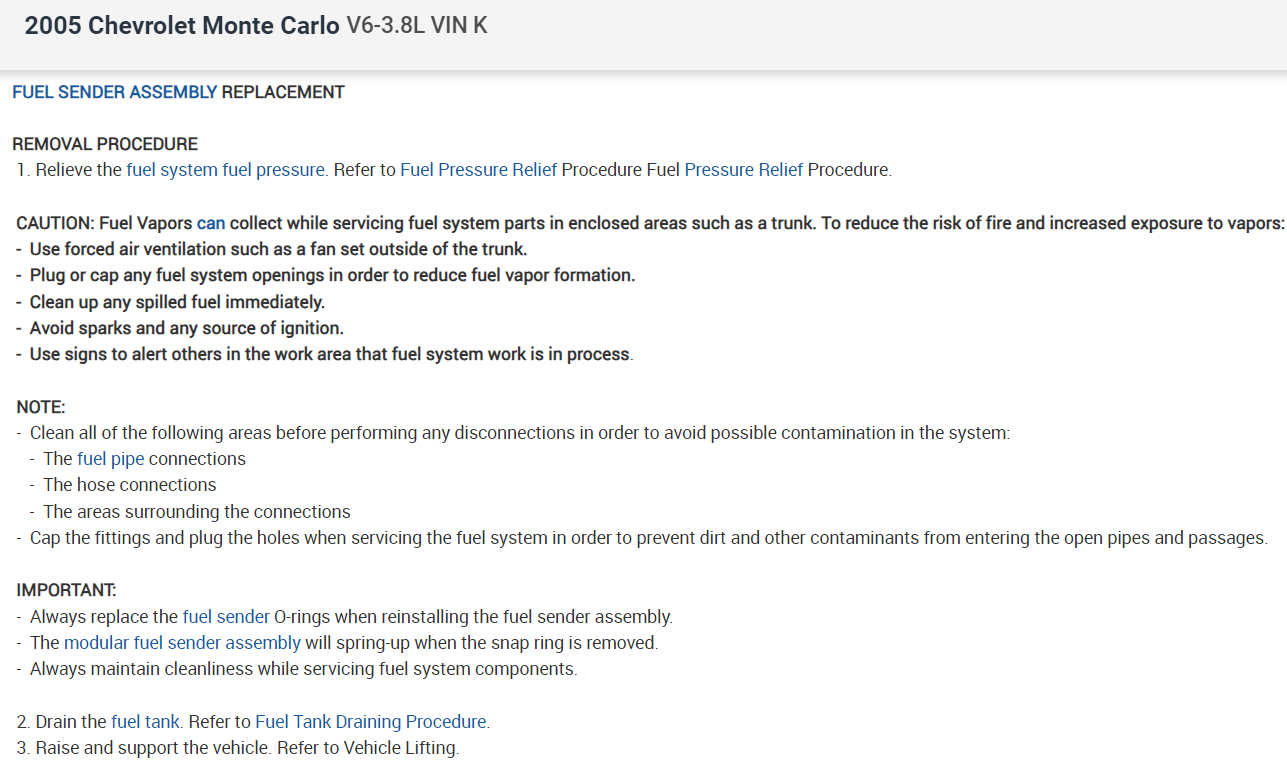The image size is (1287, 765).
Task: Click the blue 'can' link in the caution
Action: pyautogui.click(x=211, y=223)
